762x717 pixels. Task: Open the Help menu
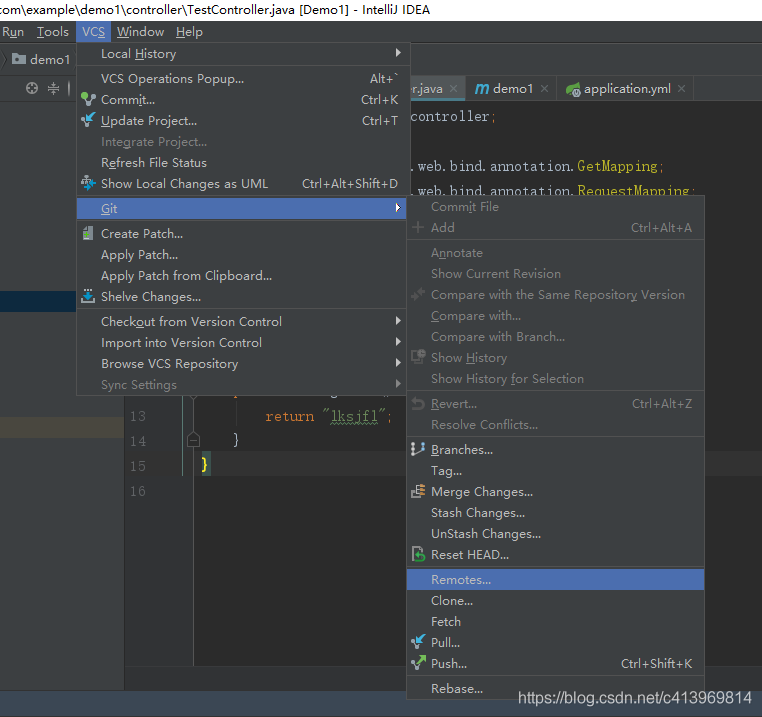coord(189,32)
